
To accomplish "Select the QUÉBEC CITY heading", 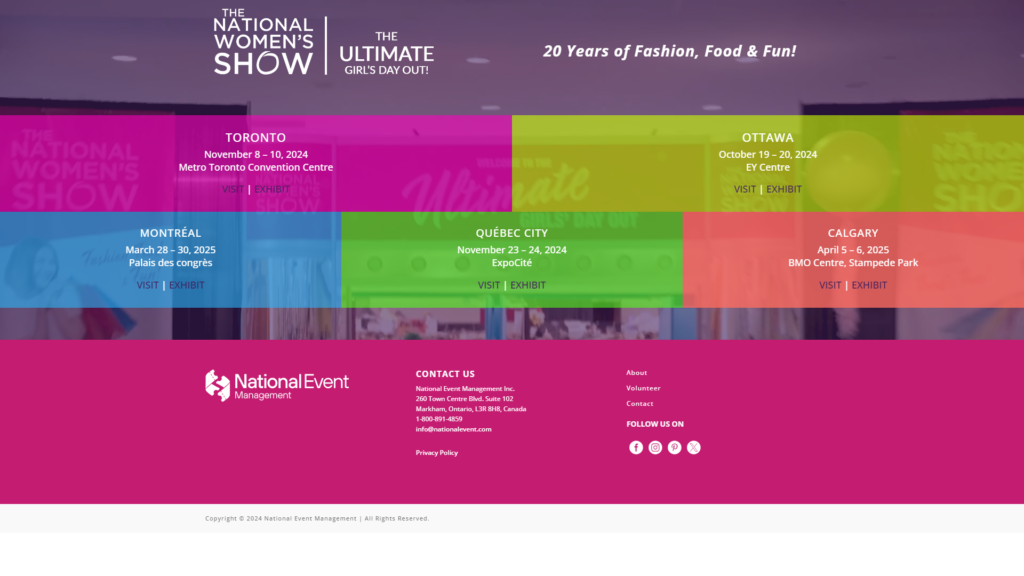I will pyautogui.click(x=512, y=233).
